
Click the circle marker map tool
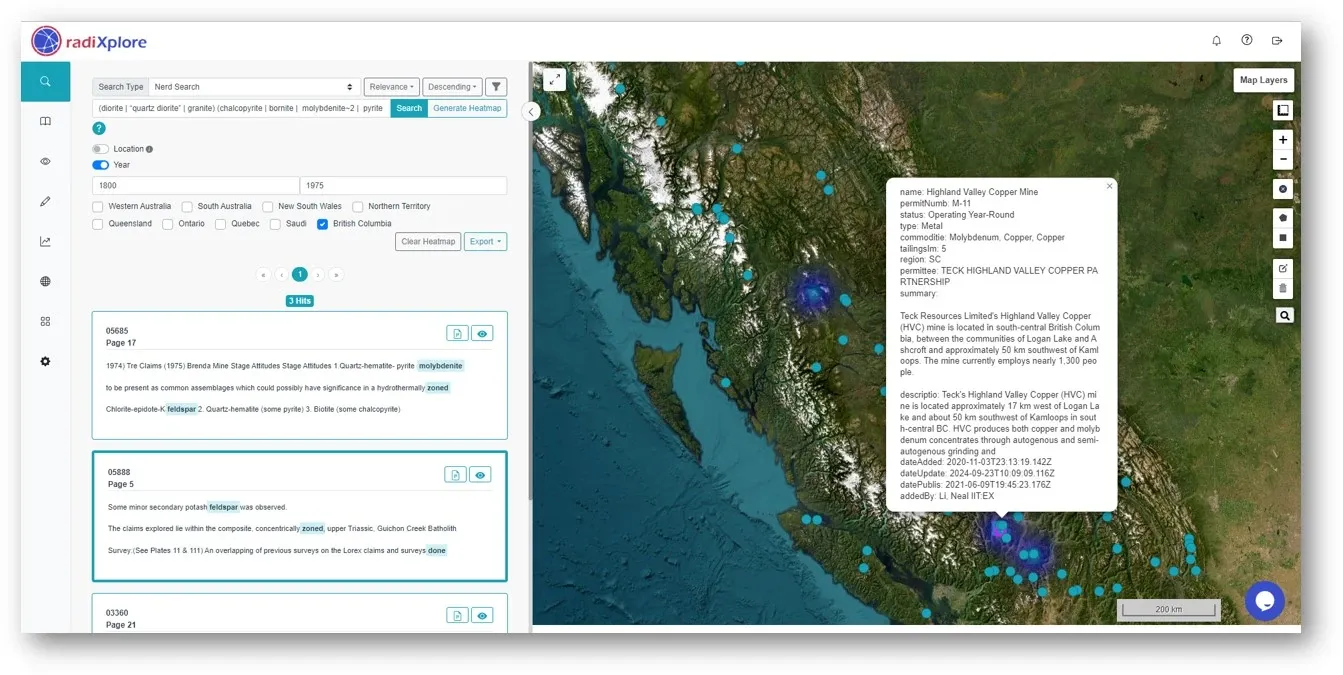1284,189
